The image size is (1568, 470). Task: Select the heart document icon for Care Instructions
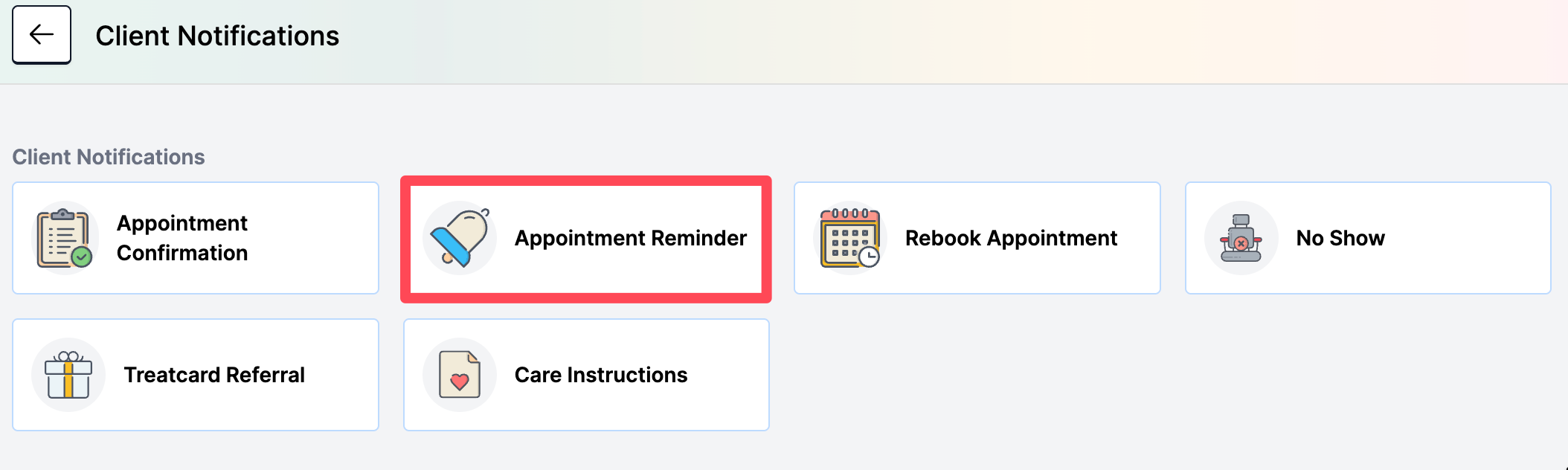(x=460, y=375)
